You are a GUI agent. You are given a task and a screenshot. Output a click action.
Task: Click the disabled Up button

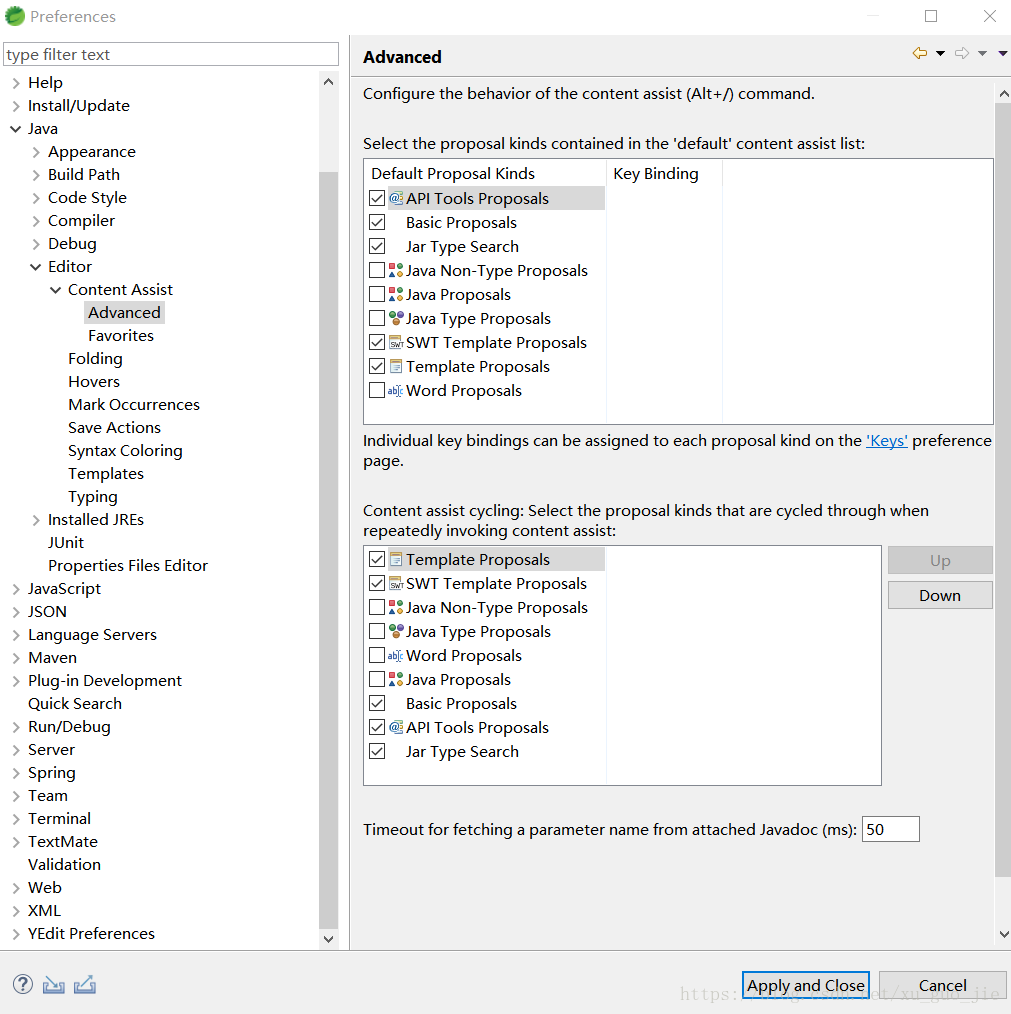coord(940,560)
